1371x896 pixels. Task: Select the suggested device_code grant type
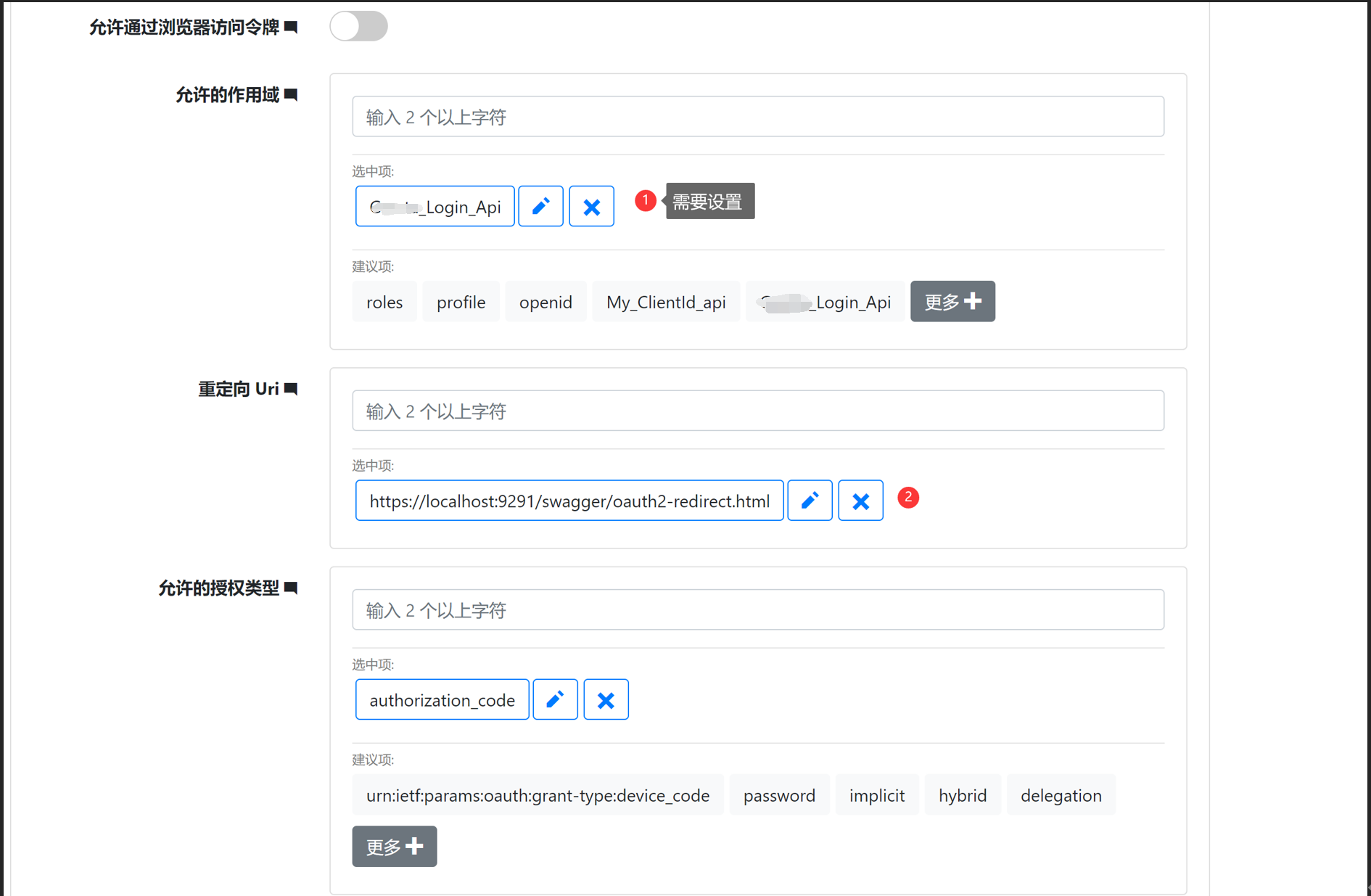538,795
